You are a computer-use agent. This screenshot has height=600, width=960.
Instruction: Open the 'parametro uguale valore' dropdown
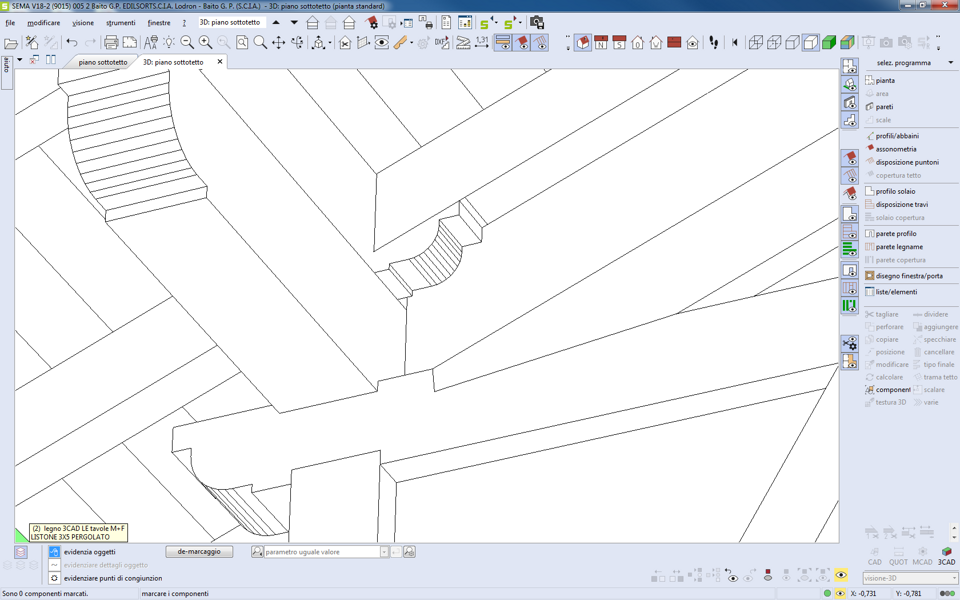coord(383,552)
